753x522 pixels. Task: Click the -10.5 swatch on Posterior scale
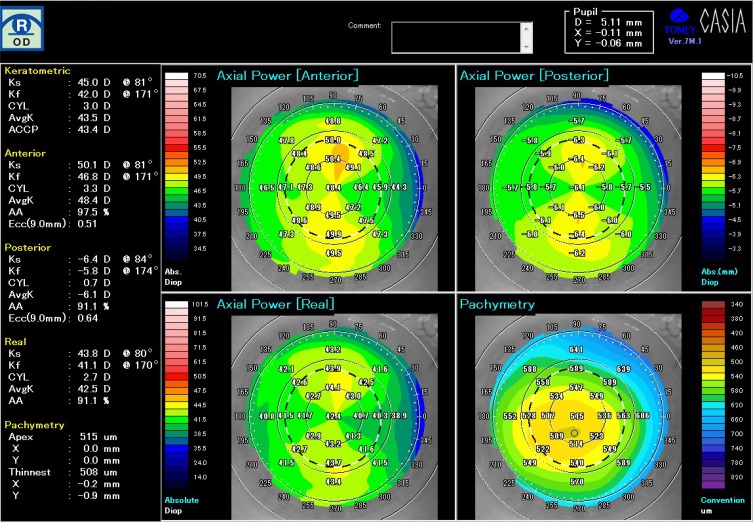click(713, 76)
